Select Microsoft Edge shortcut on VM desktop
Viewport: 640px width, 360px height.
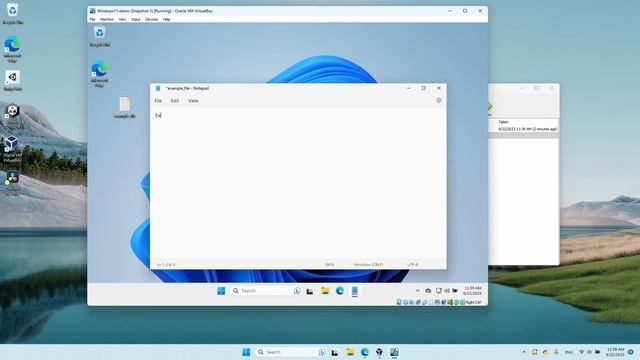pos(100,73)
